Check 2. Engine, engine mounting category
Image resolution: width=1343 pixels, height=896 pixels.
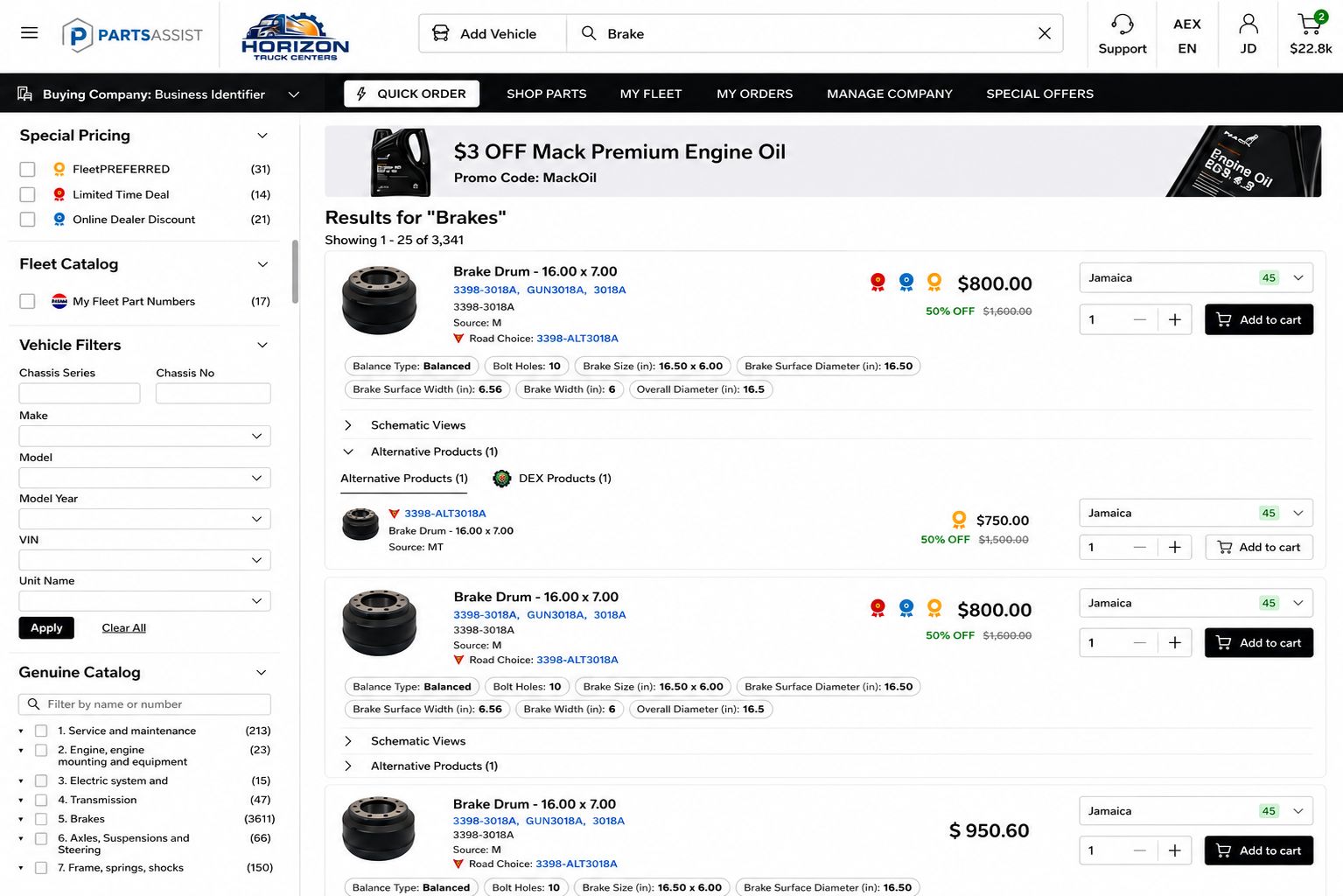[x=41, y=750]
